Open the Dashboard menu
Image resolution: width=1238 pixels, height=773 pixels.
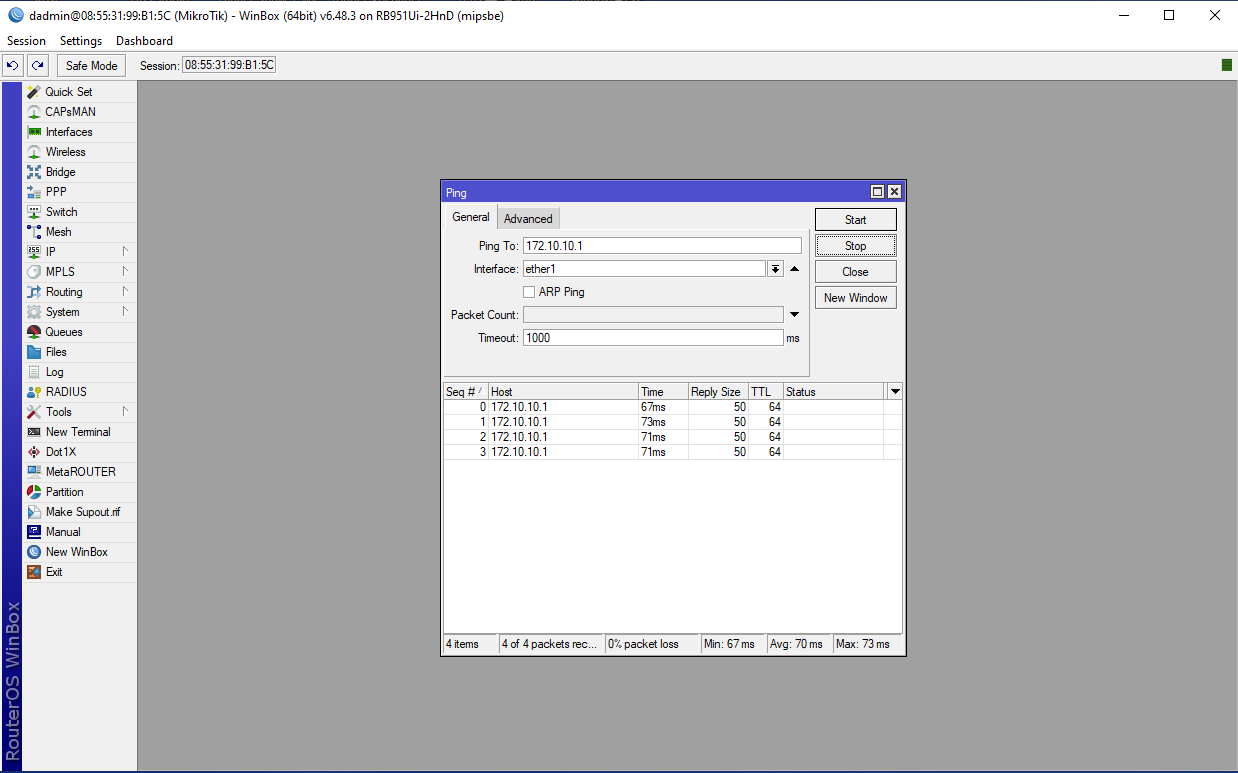144,41
